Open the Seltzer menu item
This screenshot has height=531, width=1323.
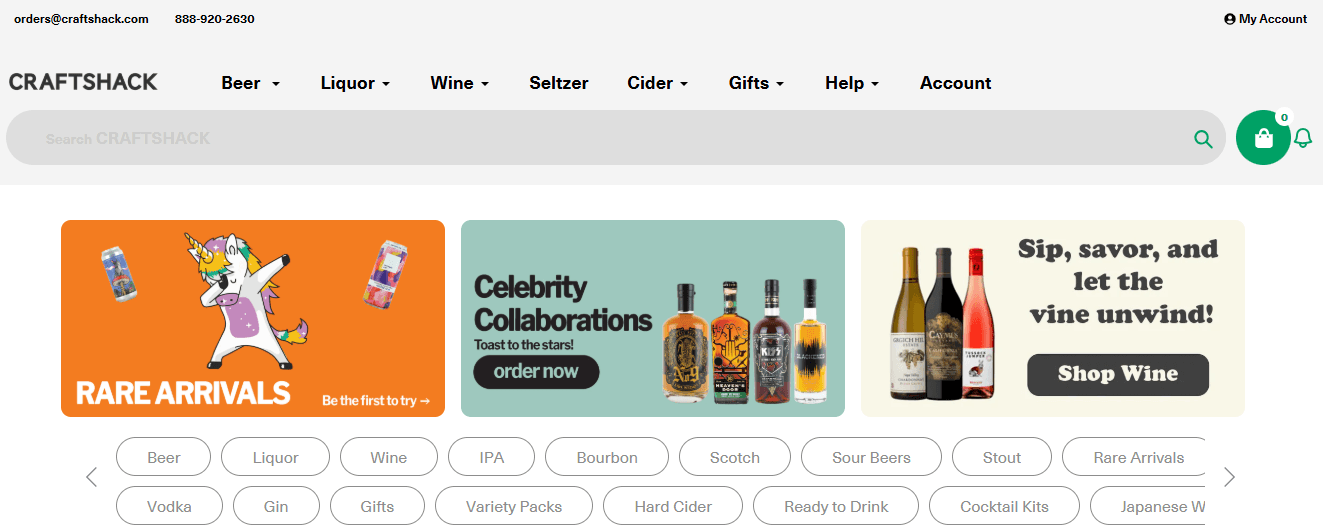pos(559,83)
